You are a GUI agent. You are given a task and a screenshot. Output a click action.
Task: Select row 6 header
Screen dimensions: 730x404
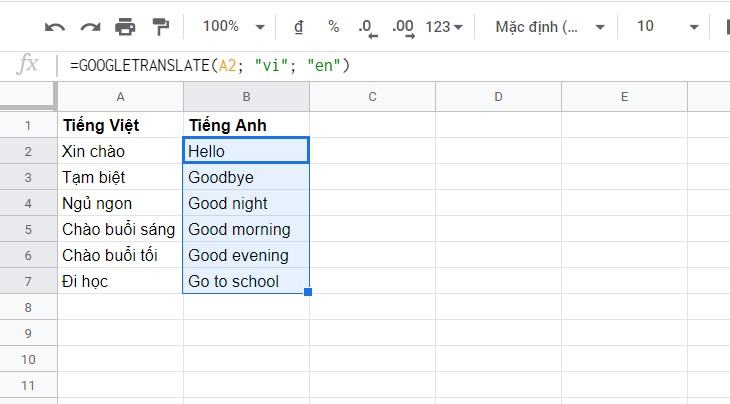tap(28, 256)
